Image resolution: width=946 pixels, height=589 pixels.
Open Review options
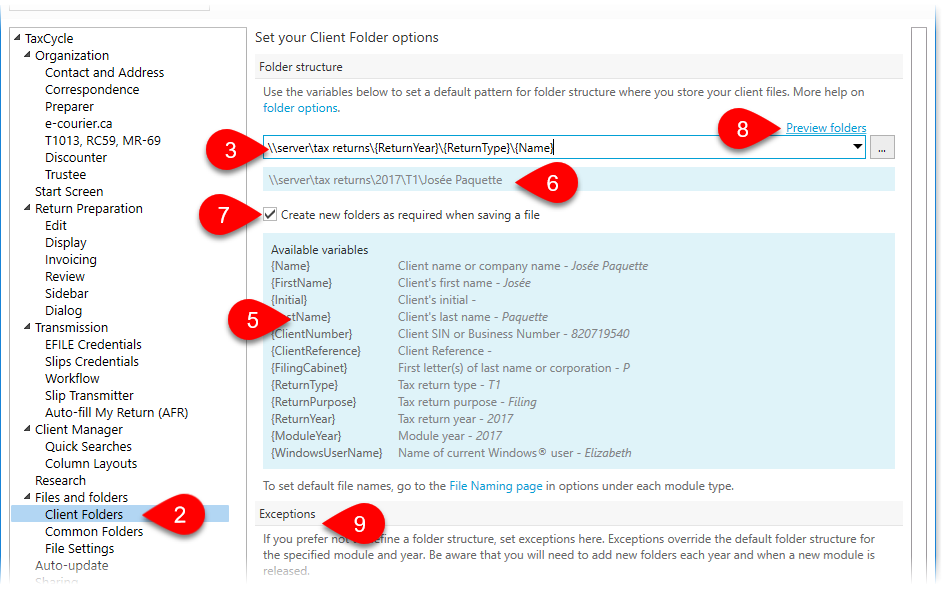(65, 276)
